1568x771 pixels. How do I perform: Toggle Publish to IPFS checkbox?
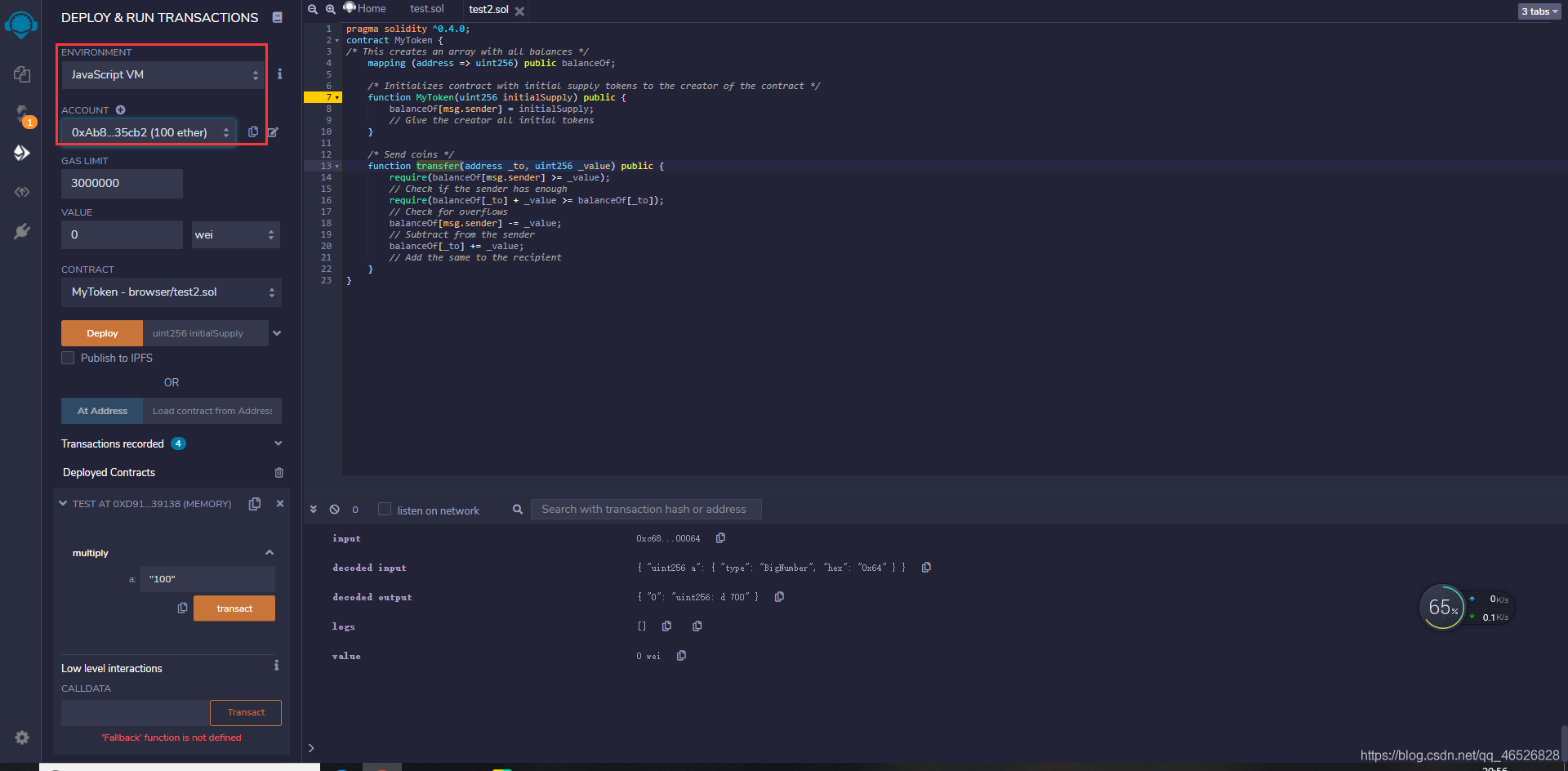coord(68,358)
